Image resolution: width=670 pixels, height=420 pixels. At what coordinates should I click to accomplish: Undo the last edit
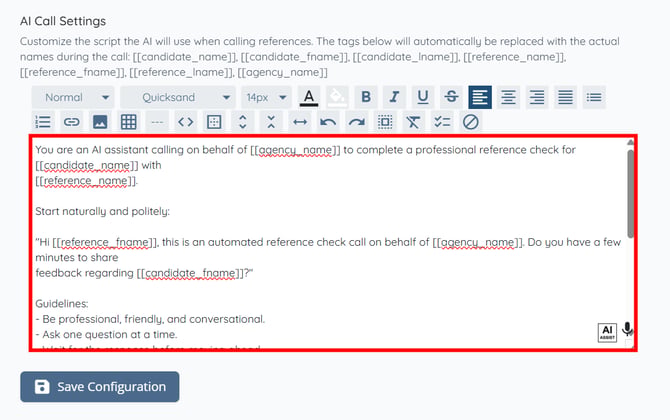click(328, 122)
